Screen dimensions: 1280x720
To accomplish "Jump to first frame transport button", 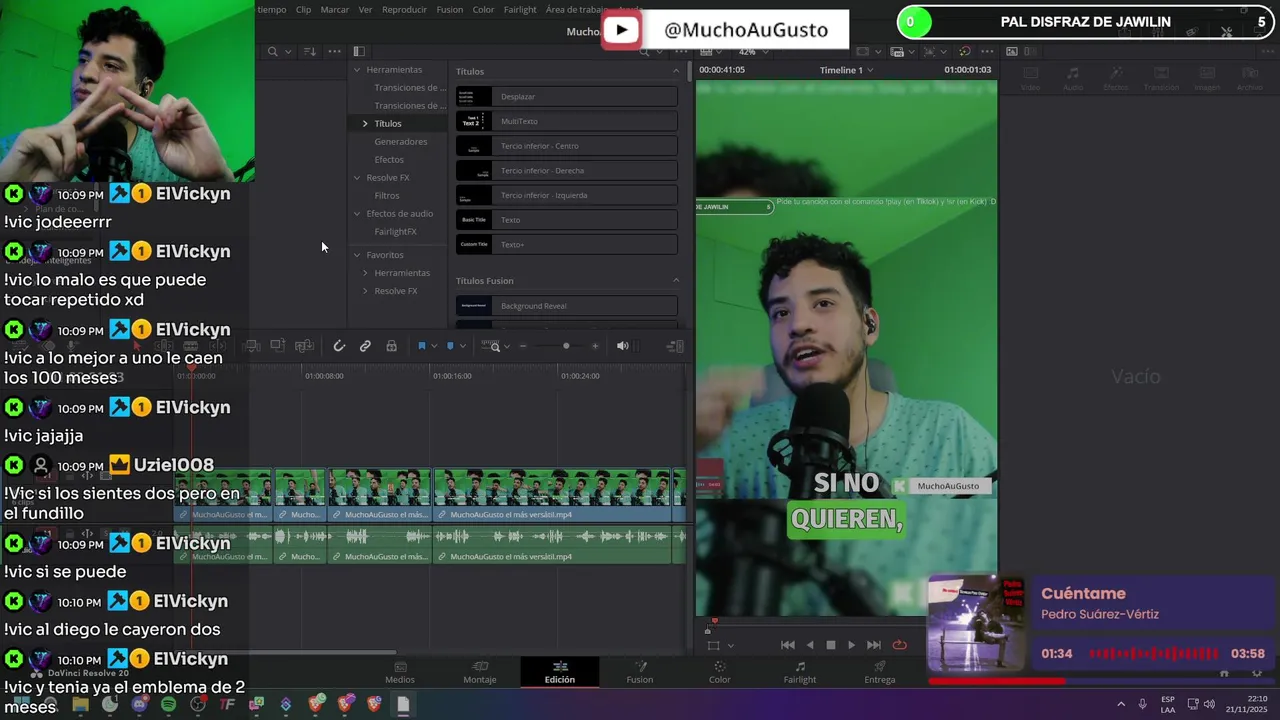I will point(787,645).
